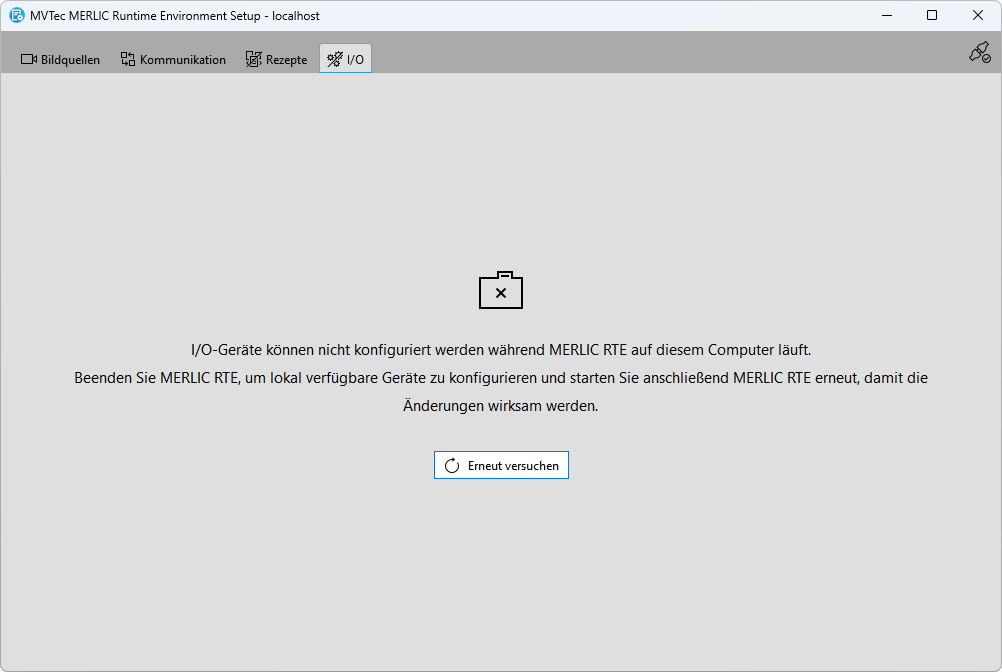
Task: Click the crossed-out device icon above the message
Action: point(501,291)
